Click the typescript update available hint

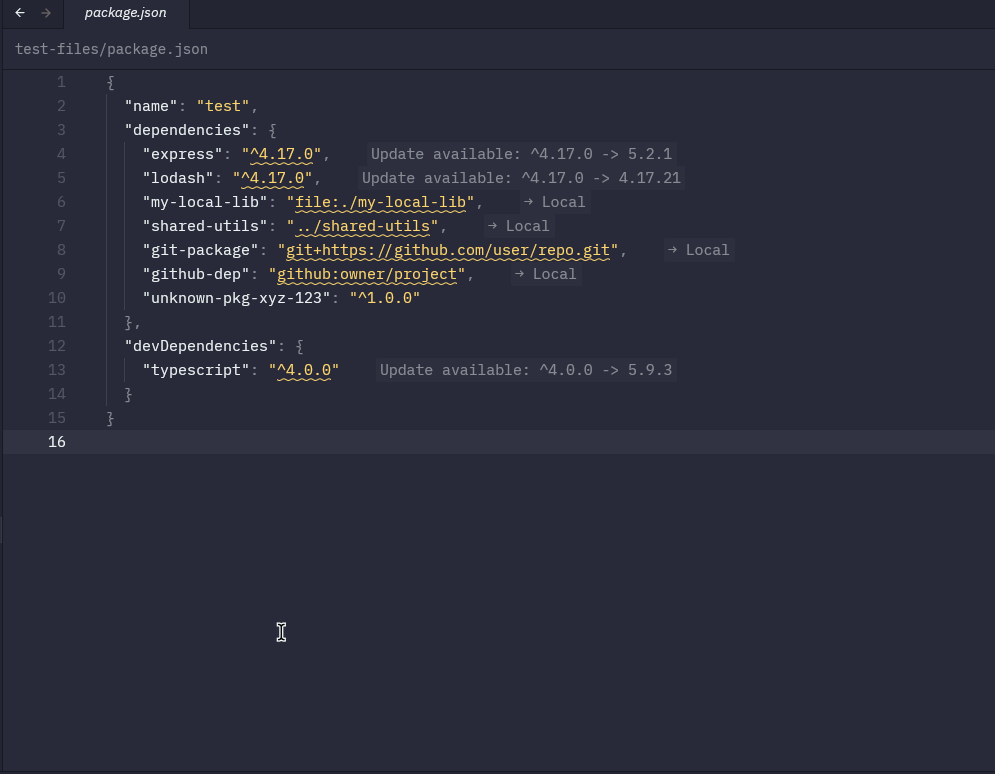coord(526,370)
